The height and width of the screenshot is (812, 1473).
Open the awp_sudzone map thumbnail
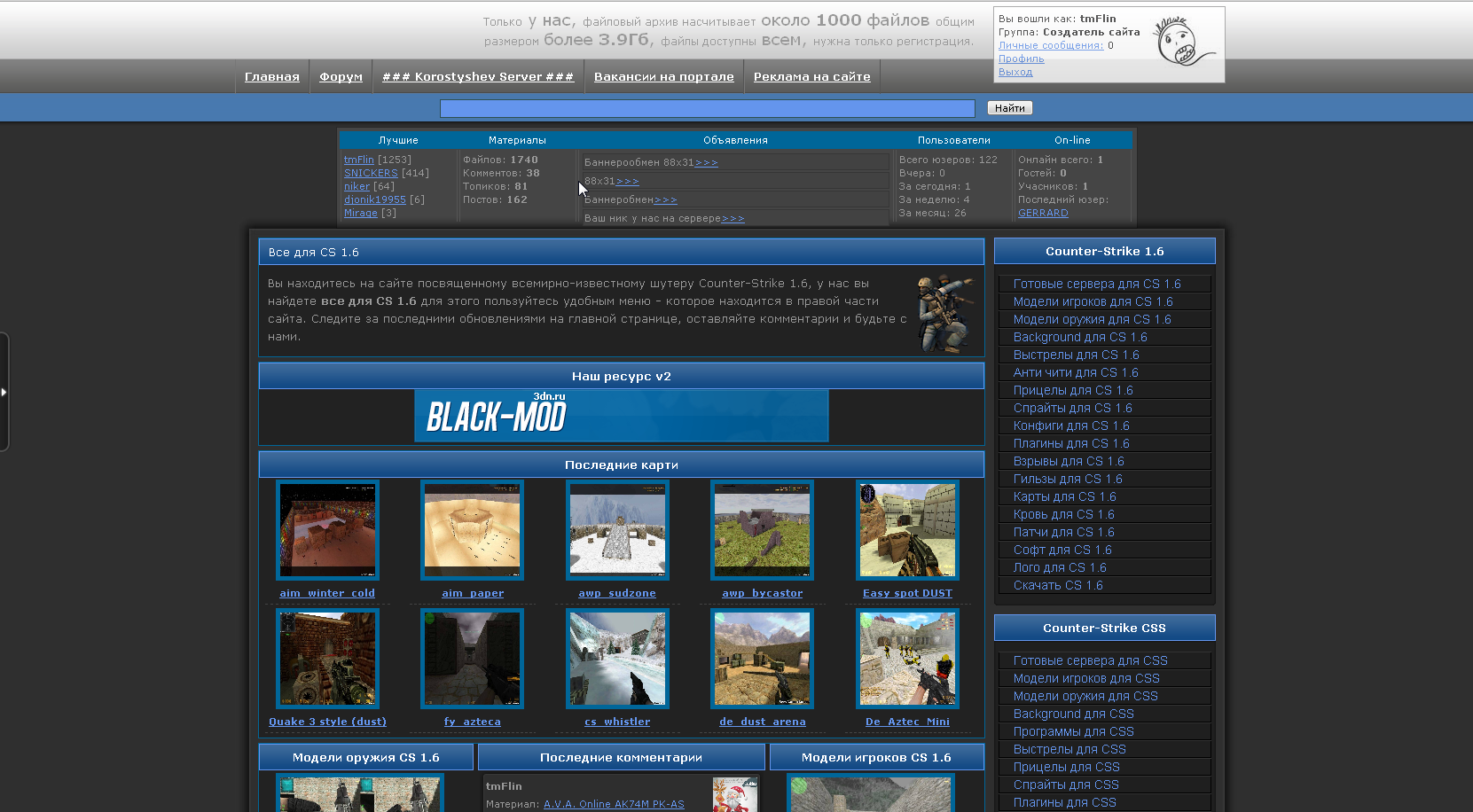point(617,529)
